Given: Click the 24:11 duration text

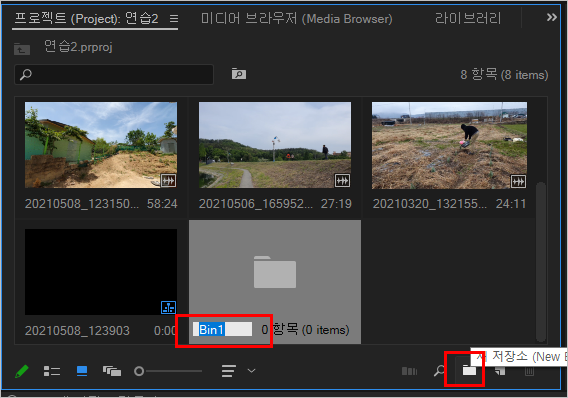Looking at the screenshot, I should pos(511,204).
